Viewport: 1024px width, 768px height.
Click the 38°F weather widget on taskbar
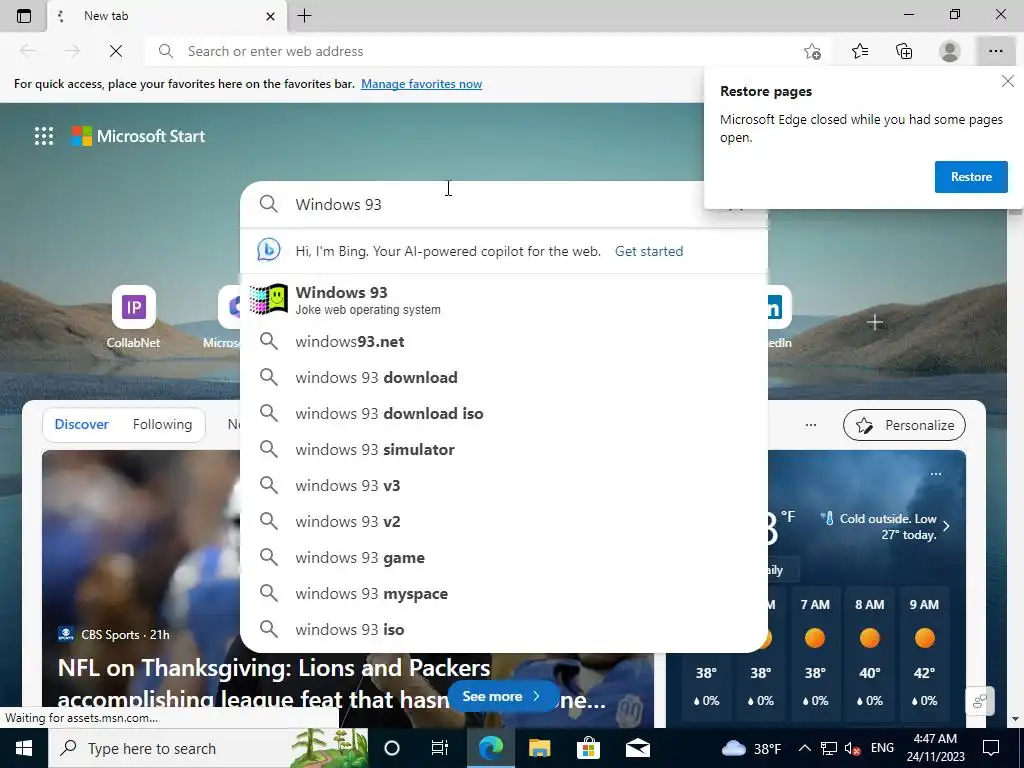click(x=751, y=748)
